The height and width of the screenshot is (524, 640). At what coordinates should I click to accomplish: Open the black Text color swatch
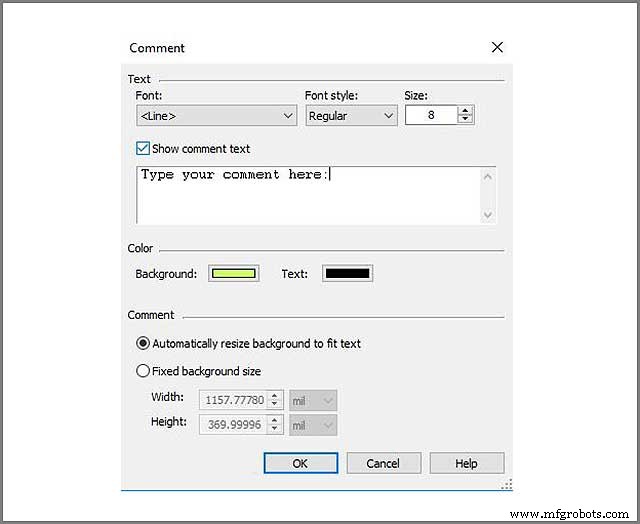(347, 273)
